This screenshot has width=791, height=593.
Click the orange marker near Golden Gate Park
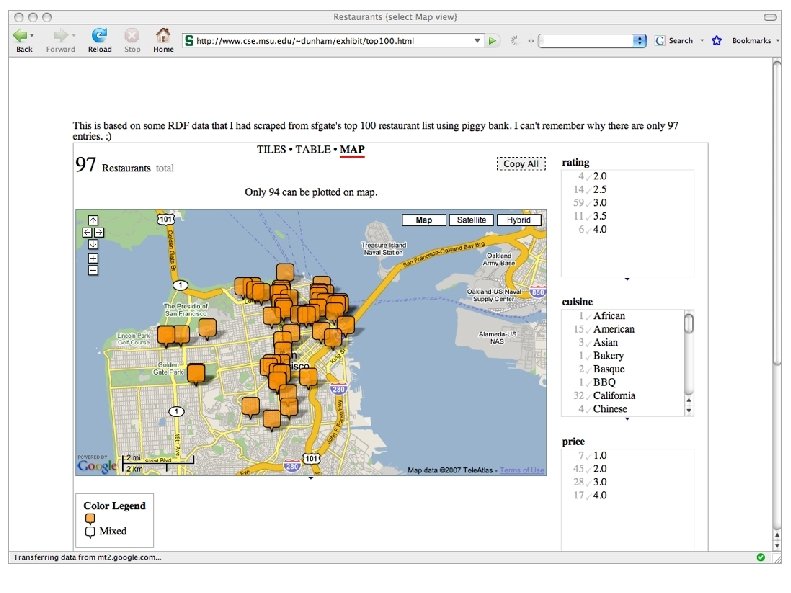pyautogui.click(x=196, y=373)
